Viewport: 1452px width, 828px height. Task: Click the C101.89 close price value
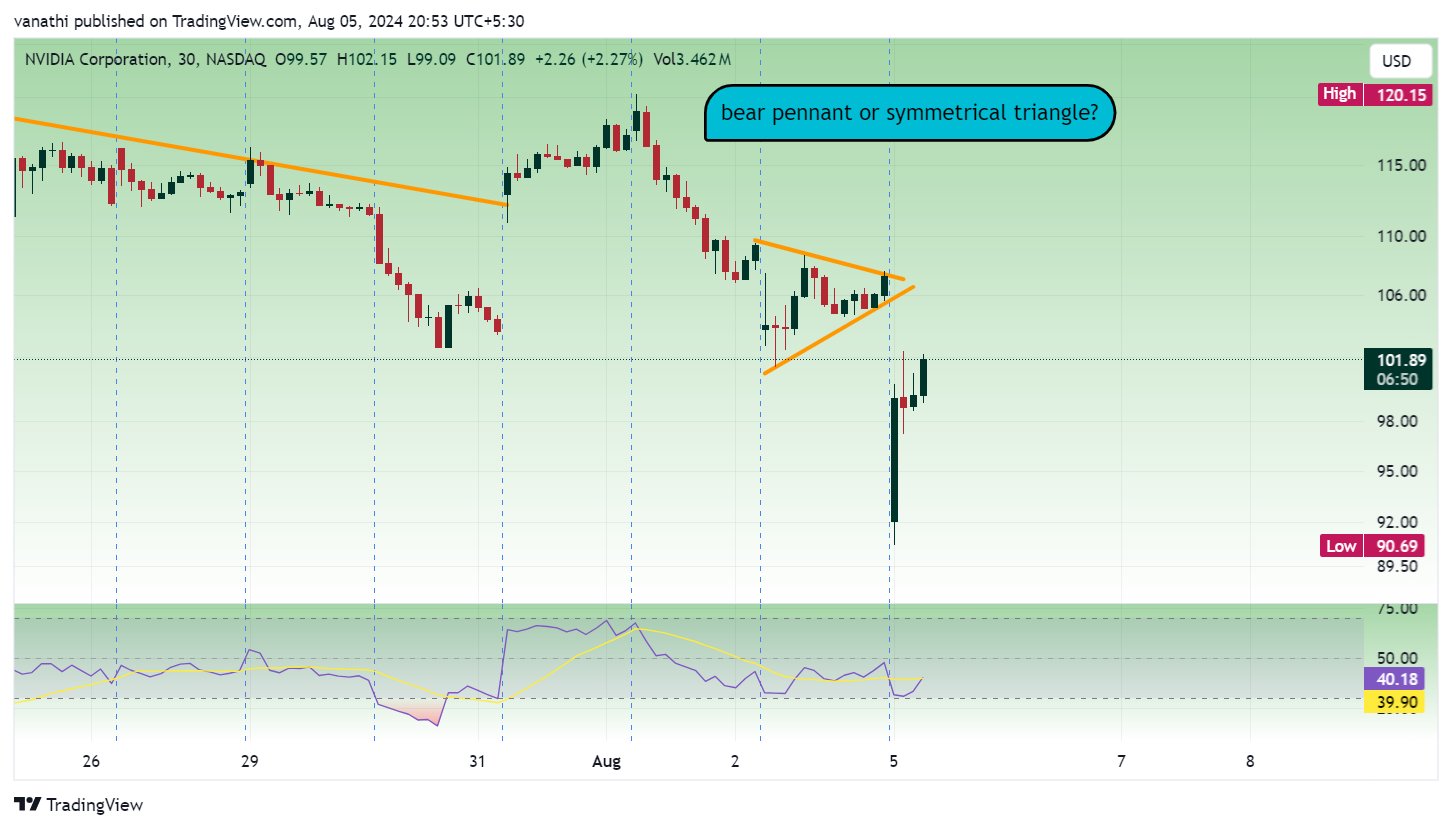click(x=495, y=60)
